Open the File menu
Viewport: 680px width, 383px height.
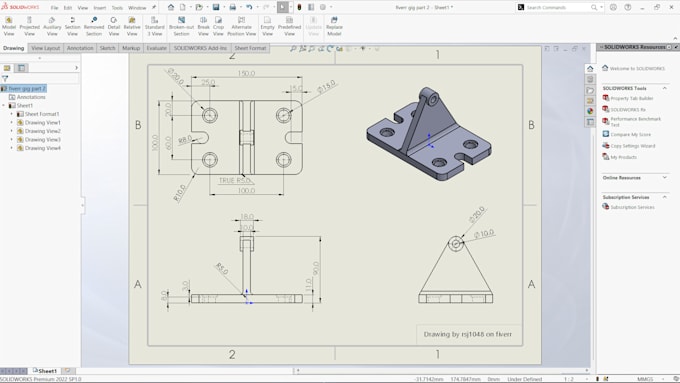[54, 8]
